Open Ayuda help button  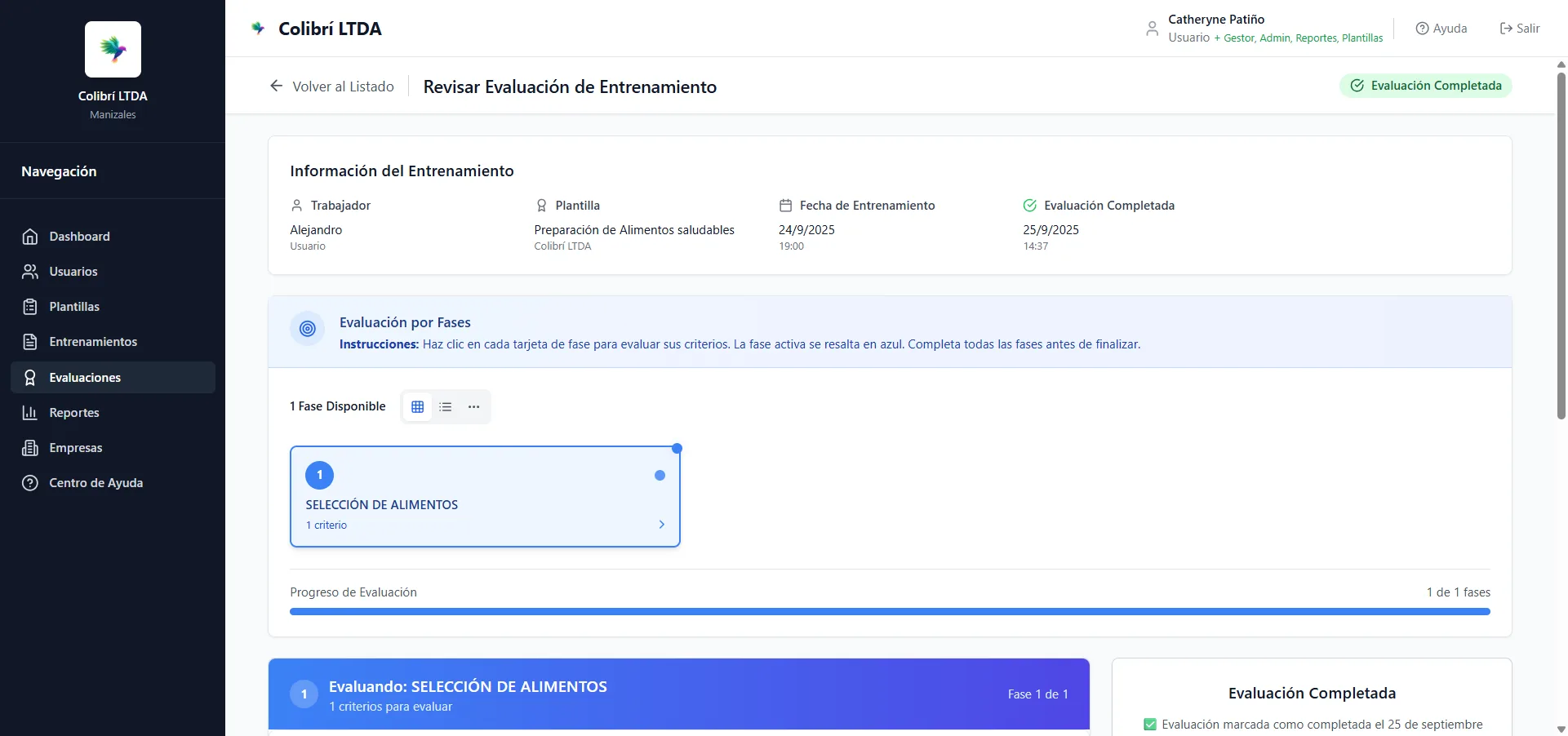click(1441, 29)
